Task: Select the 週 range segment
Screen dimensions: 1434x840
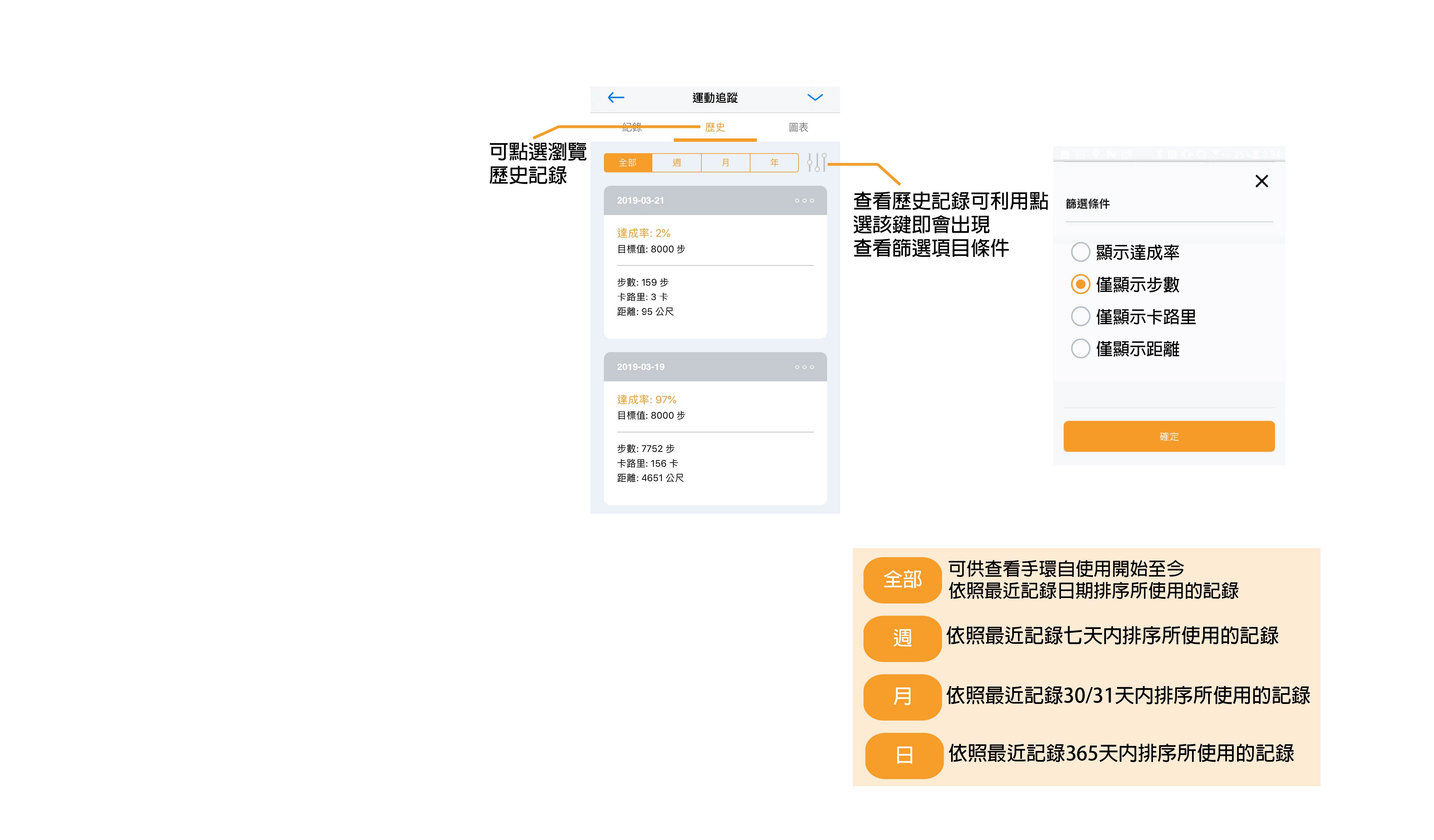Action: click(677, 163)
